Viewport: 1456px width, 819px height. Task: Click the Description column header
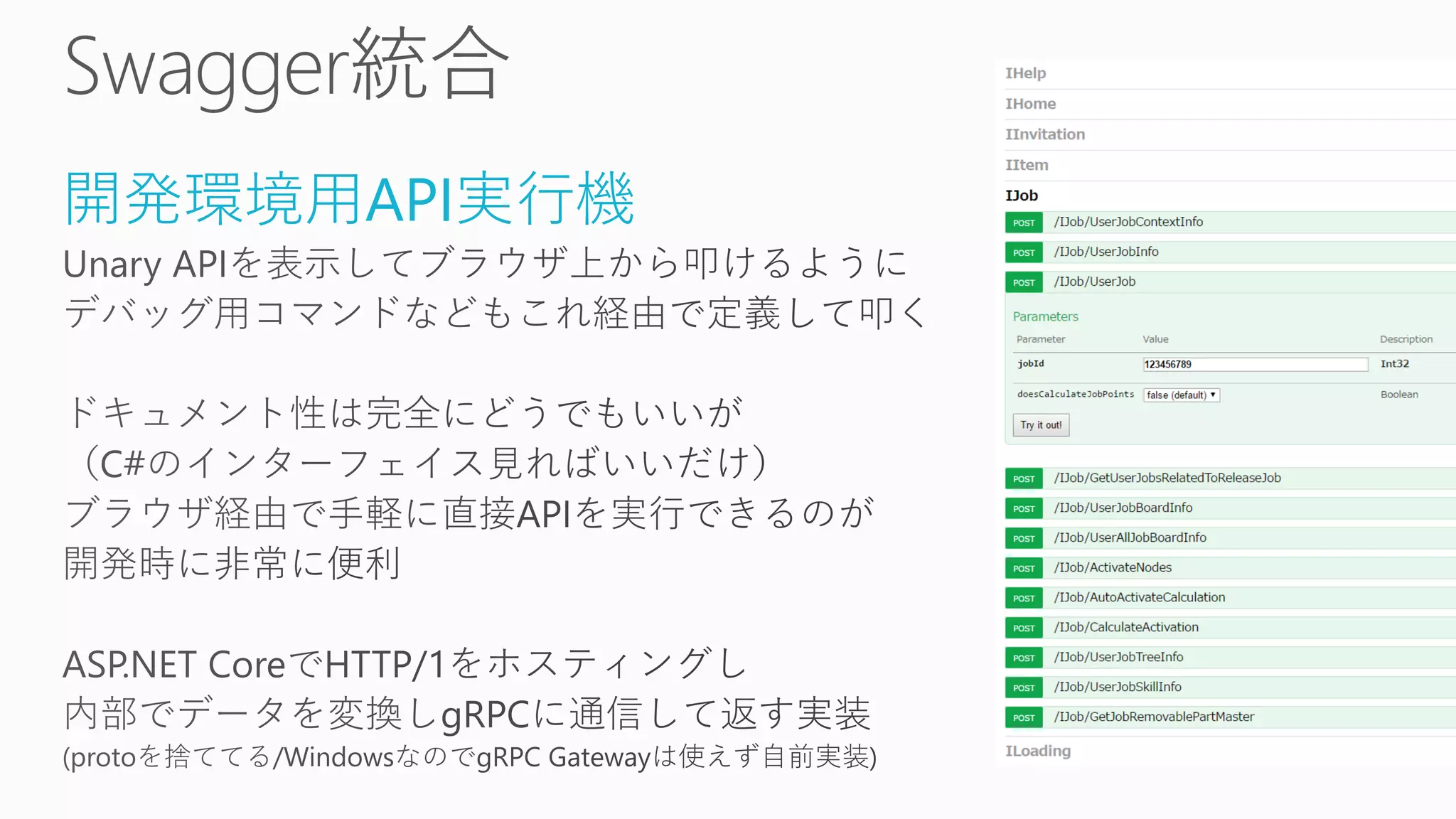coord(1406,339)
